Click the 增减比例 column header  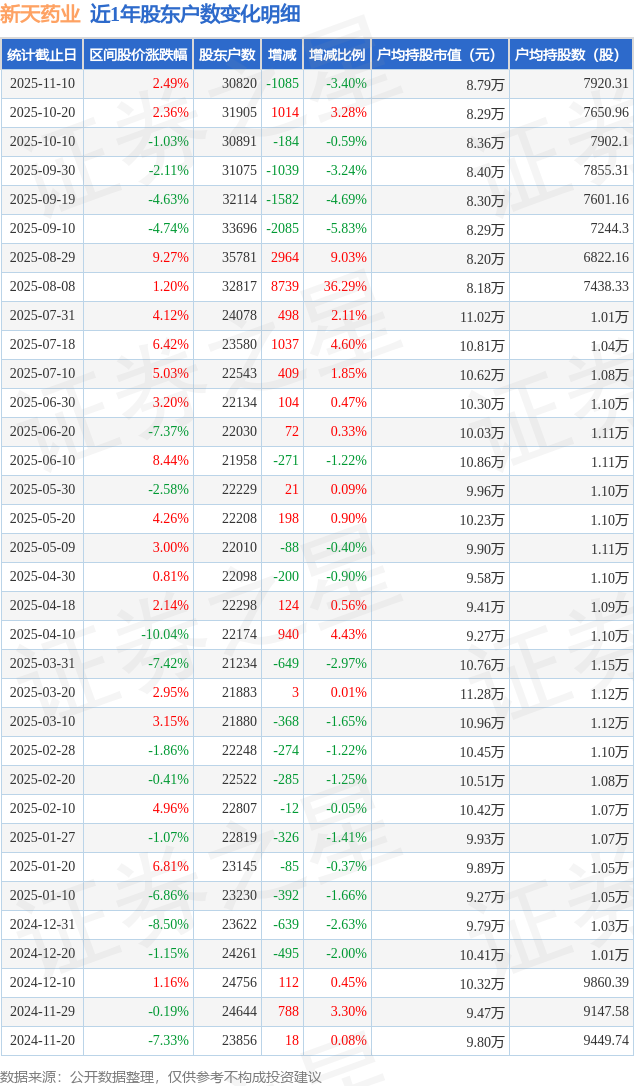337,55
